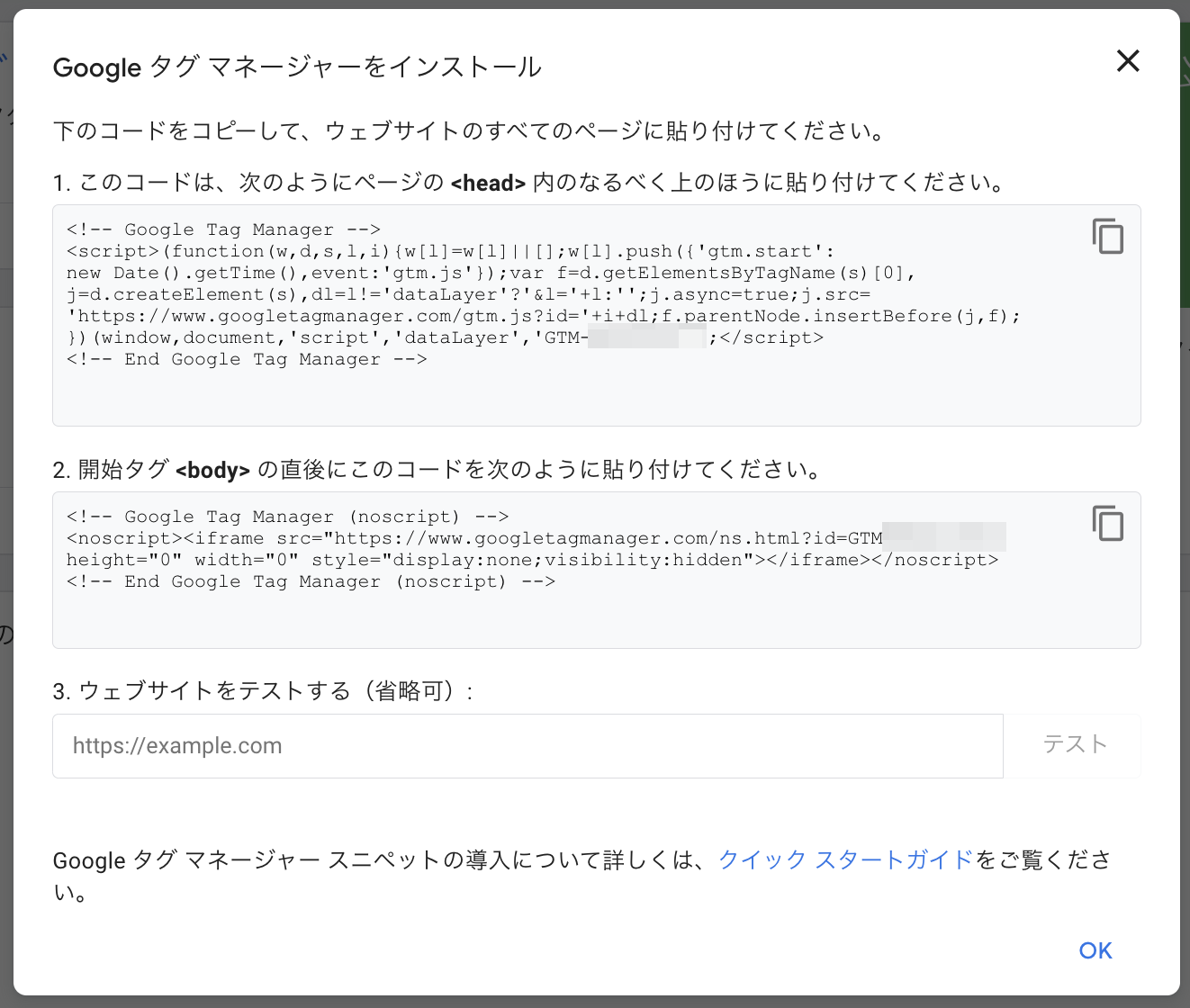Viewport: 1190px width, 1008px height.
Task: Click the '<!-- End Google Tag Manager -->' line in head snippet
Action: coord(247,359)
